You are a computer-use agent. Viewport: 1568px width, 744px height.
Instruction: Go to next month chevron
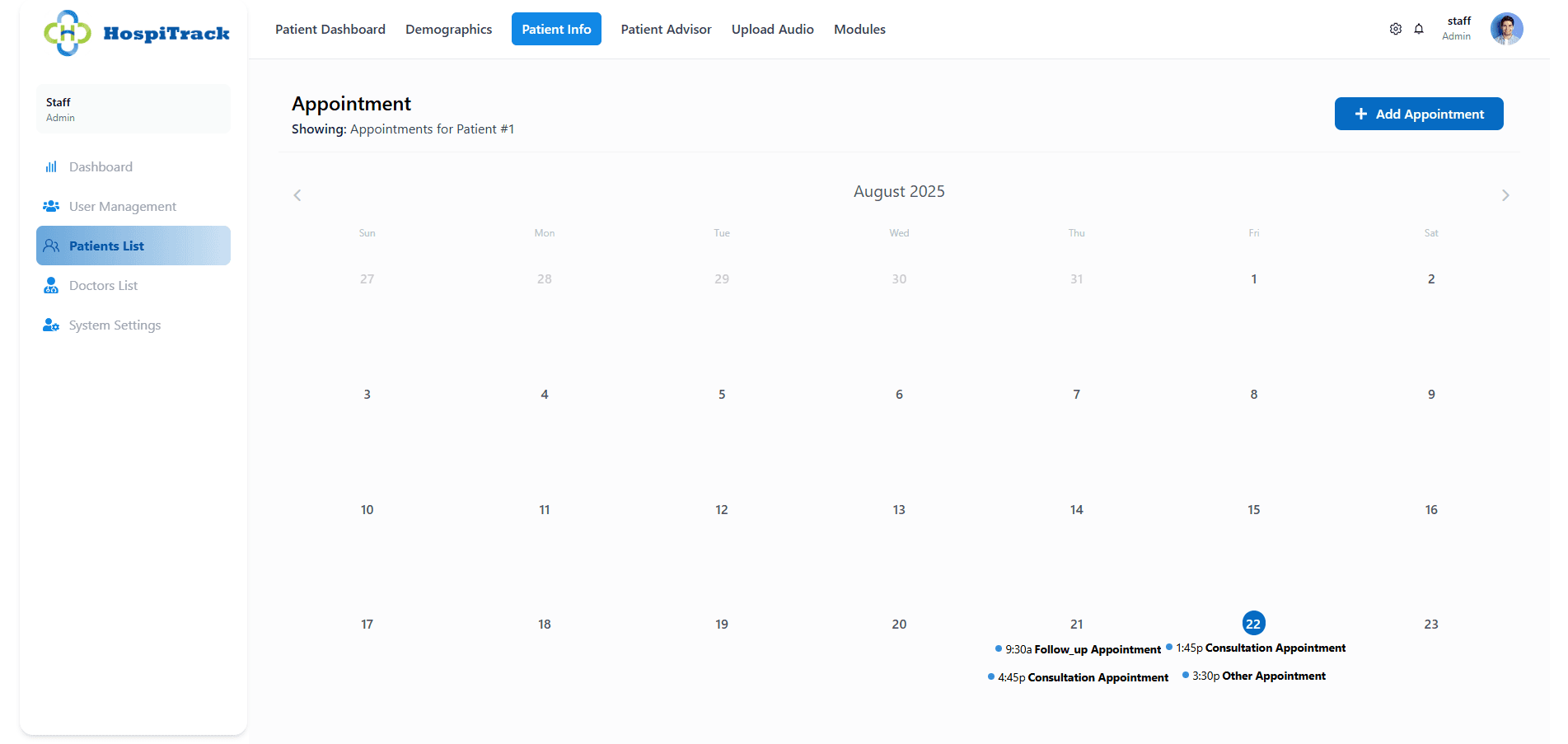1505,195
